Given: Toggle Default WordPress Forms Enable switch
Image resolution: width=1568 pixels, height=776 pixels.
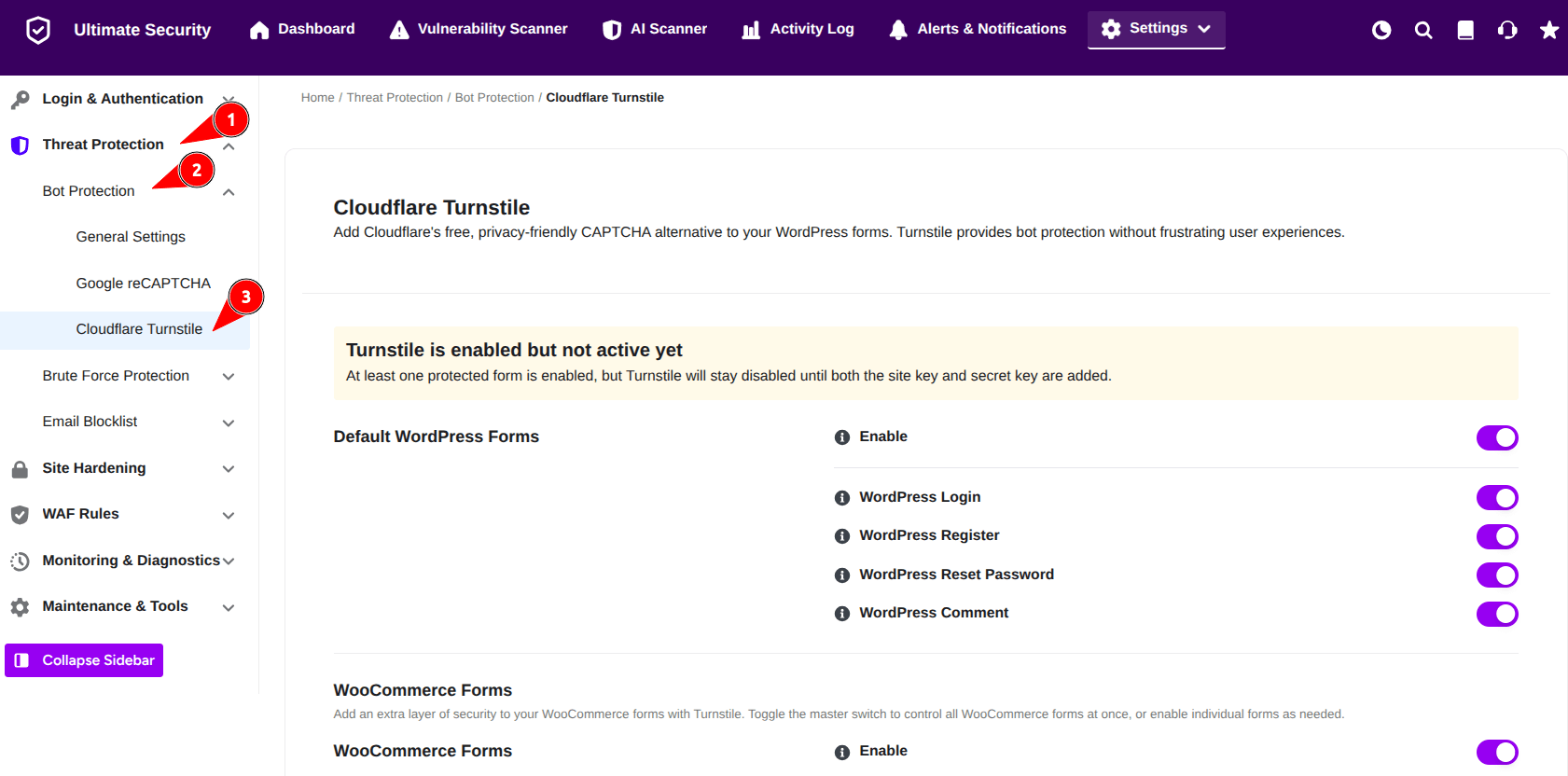Looking at the screenshot, I should (1497, 437).
